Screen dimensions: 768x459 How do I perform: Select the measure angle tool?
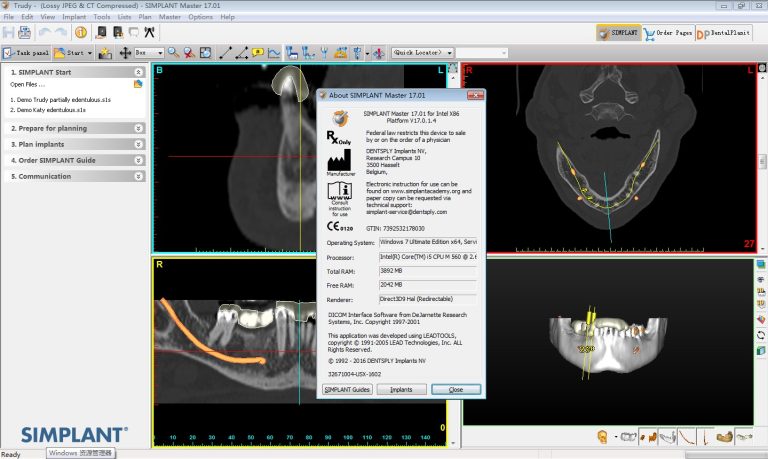[241, 52]
